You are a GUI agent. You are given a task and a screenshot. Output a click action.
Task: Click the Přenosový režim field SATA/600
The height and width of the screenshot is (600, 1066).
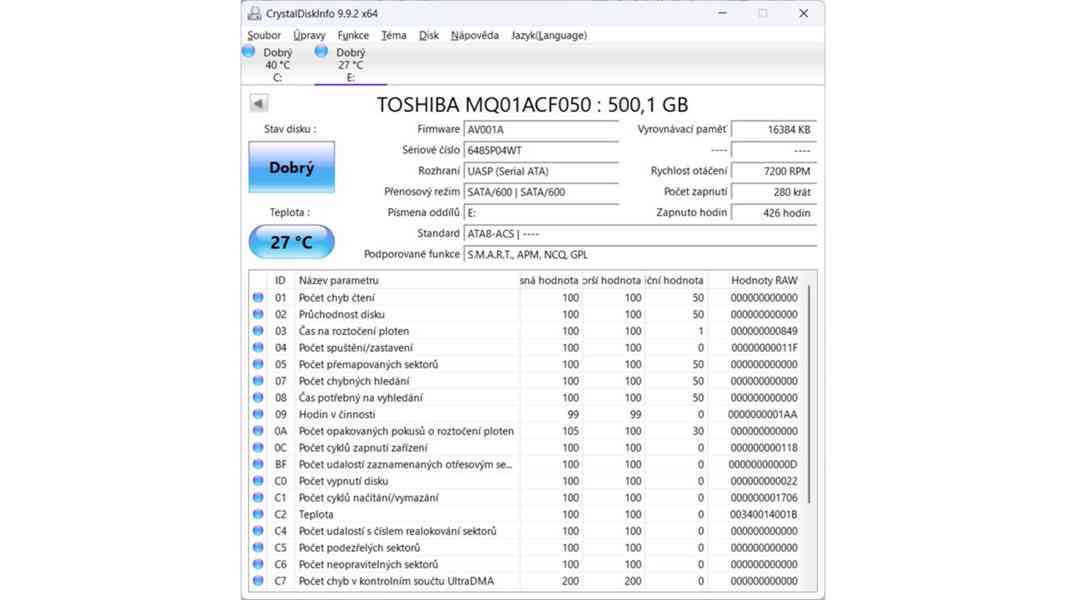(541, 192)
